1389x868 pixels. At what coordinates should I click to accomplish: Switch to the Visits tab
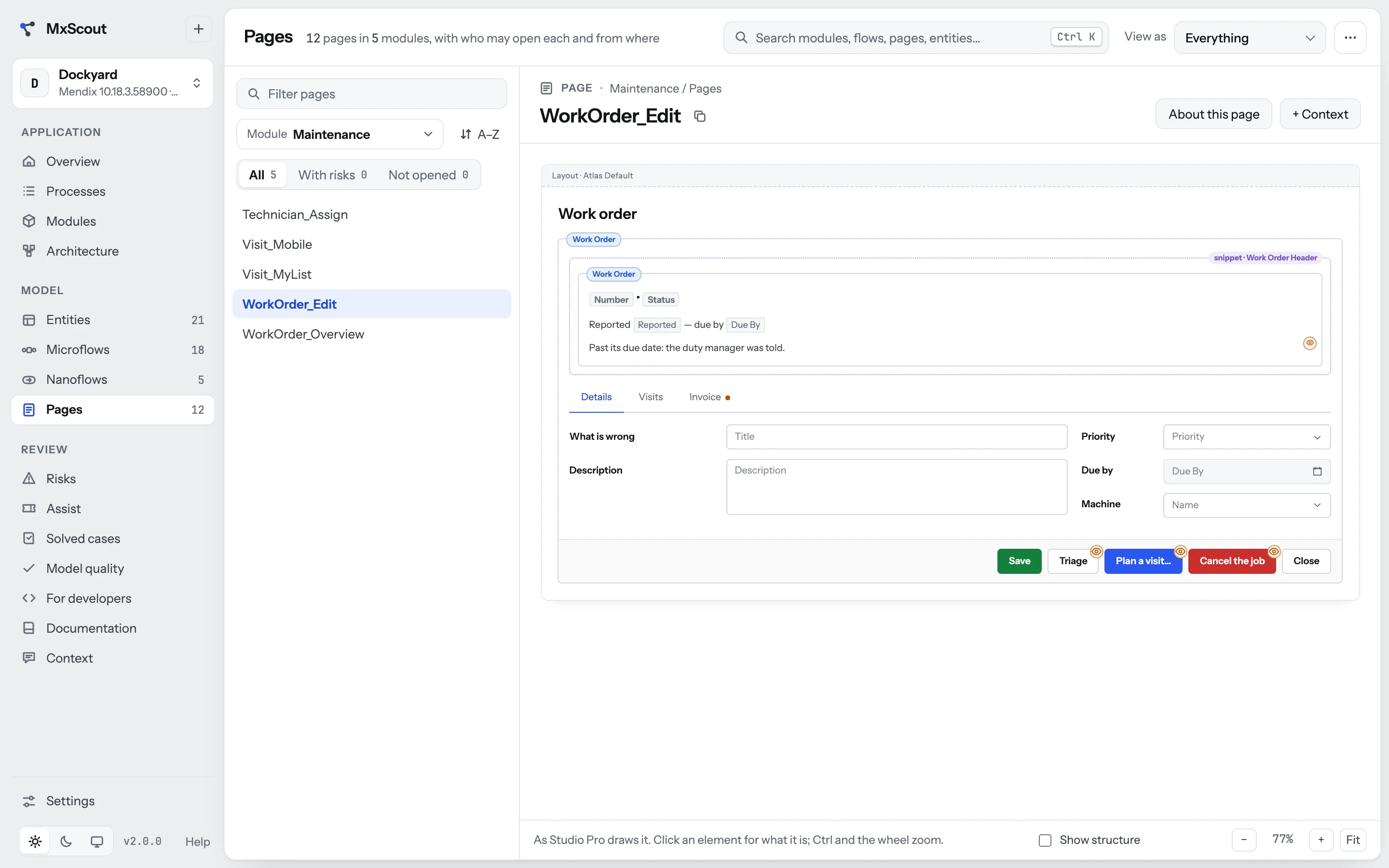click(650, 397)
